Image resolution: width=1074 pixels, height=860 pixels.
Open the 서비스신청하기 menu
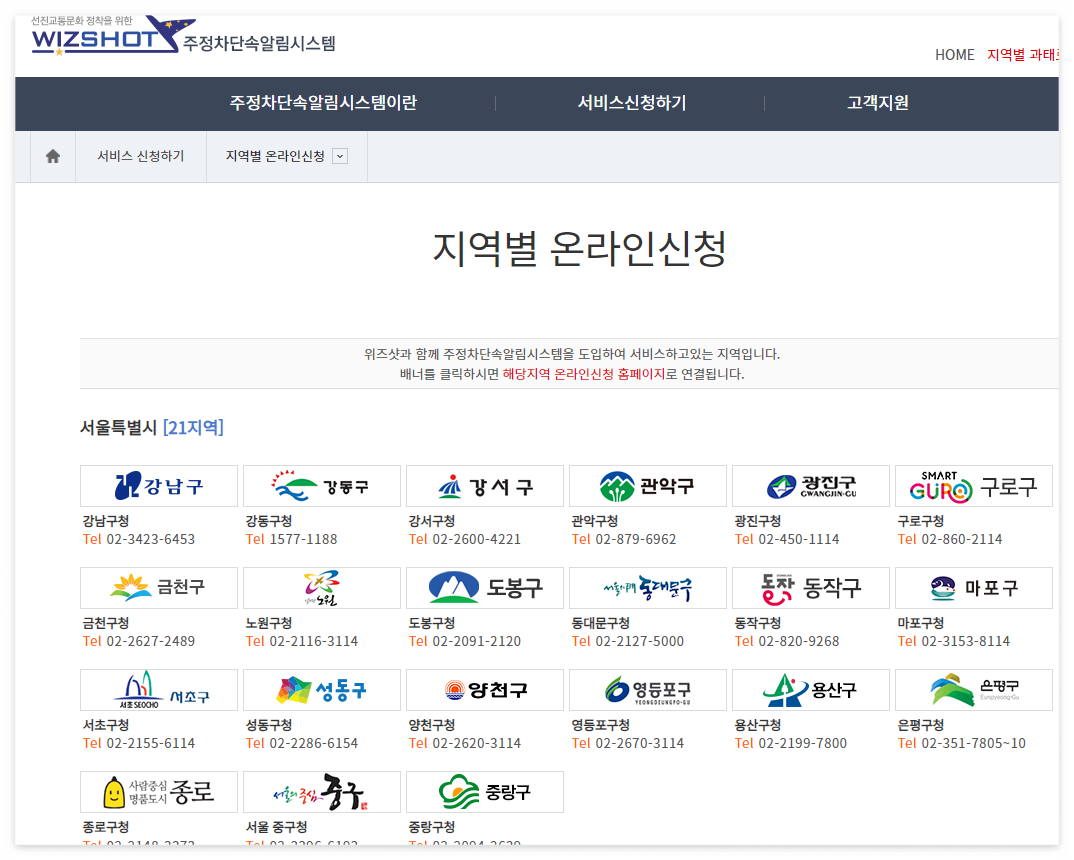632,103
